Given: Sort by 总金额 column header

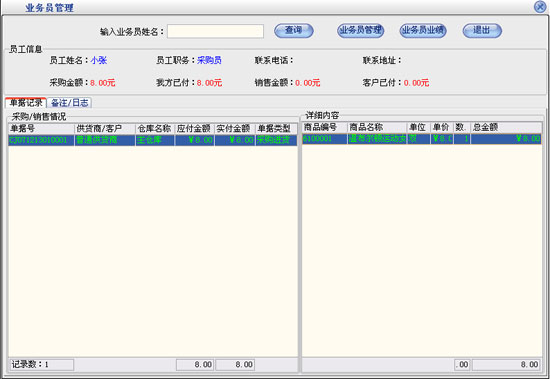Looking at the screenshot, I should (506, 127).
